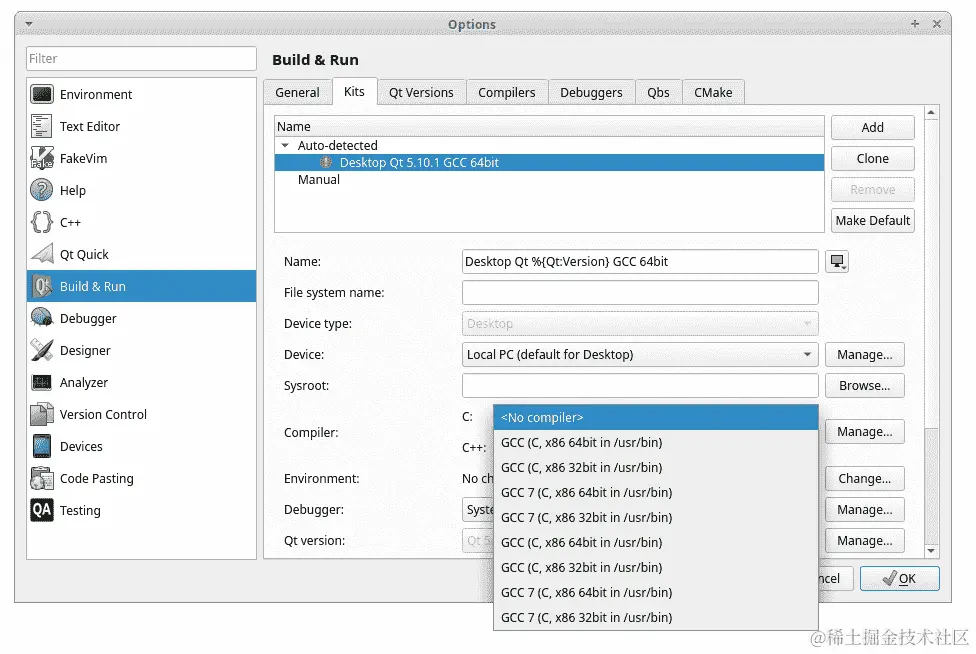Click the Sysroot Browse button

tap(865, 386)
